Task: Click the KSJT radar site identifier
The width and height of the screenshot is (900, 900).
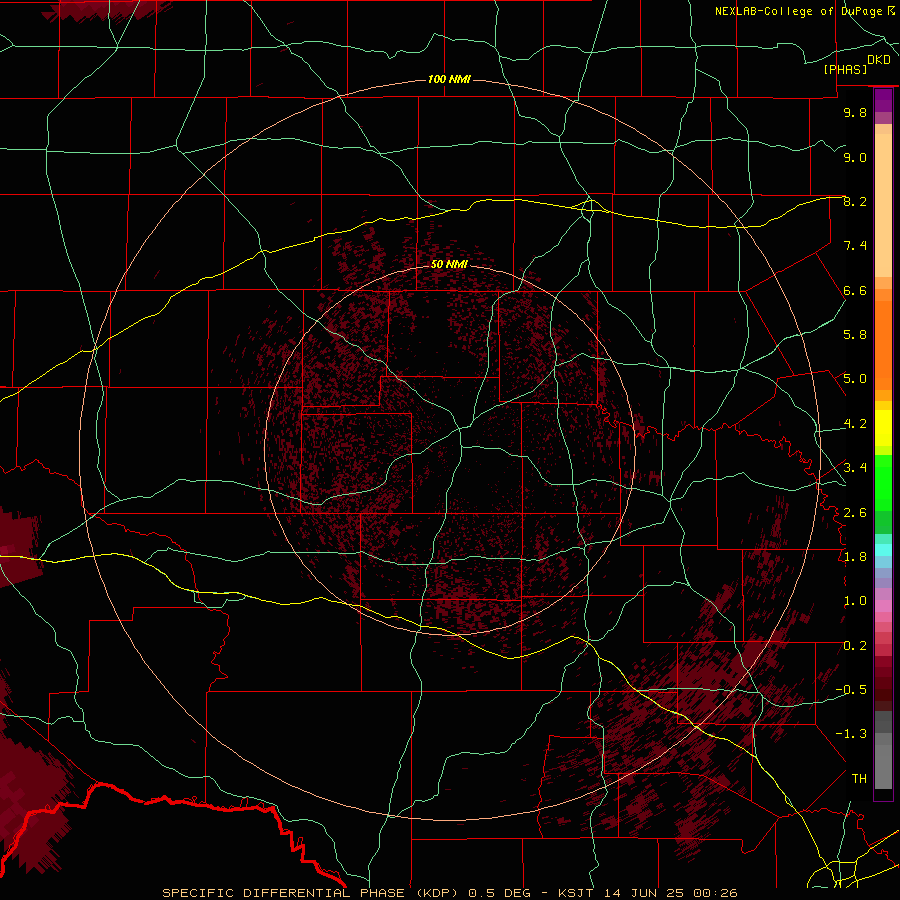Action: coord(577,893)
